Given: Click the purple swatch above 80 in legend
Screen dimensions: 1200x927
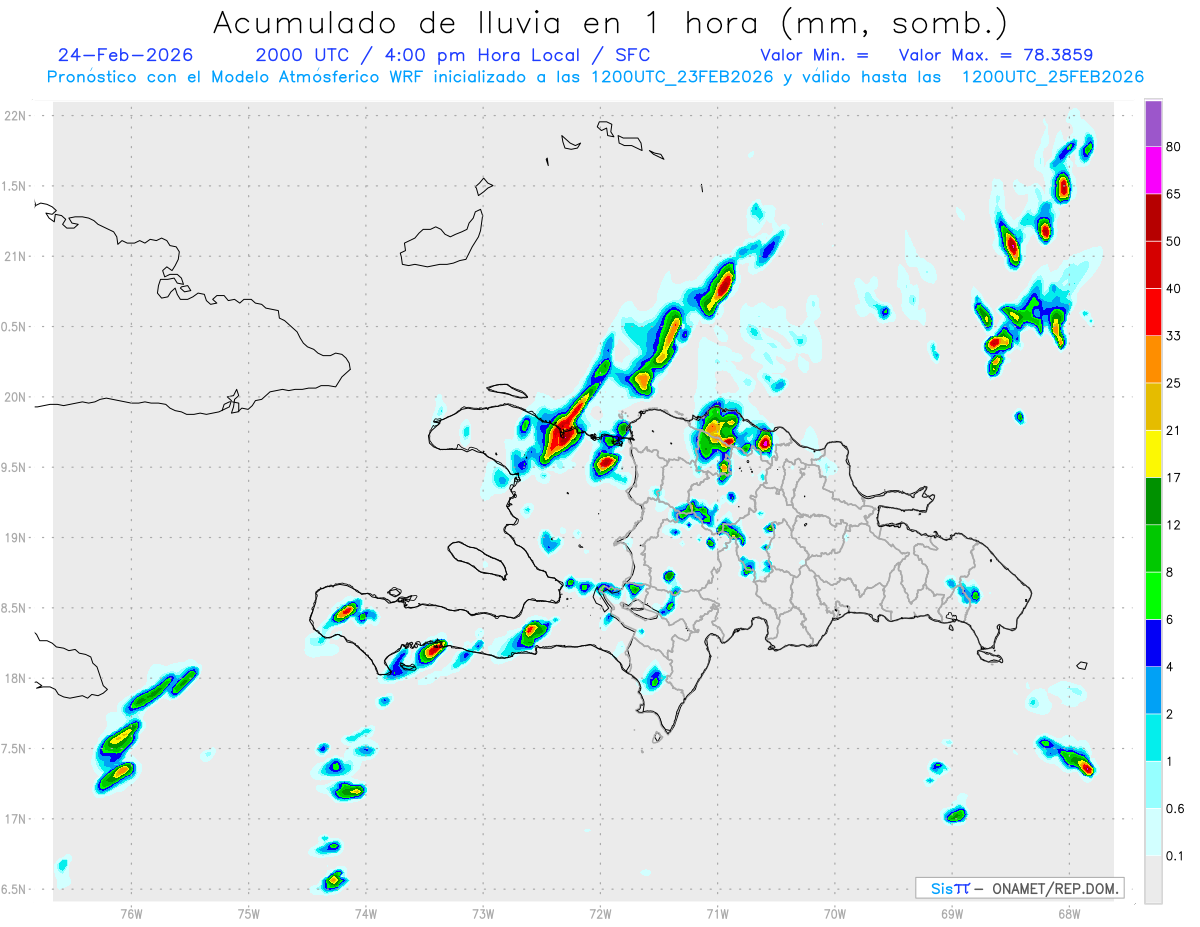Looking at the screenshot, I should coord(1153,124).
